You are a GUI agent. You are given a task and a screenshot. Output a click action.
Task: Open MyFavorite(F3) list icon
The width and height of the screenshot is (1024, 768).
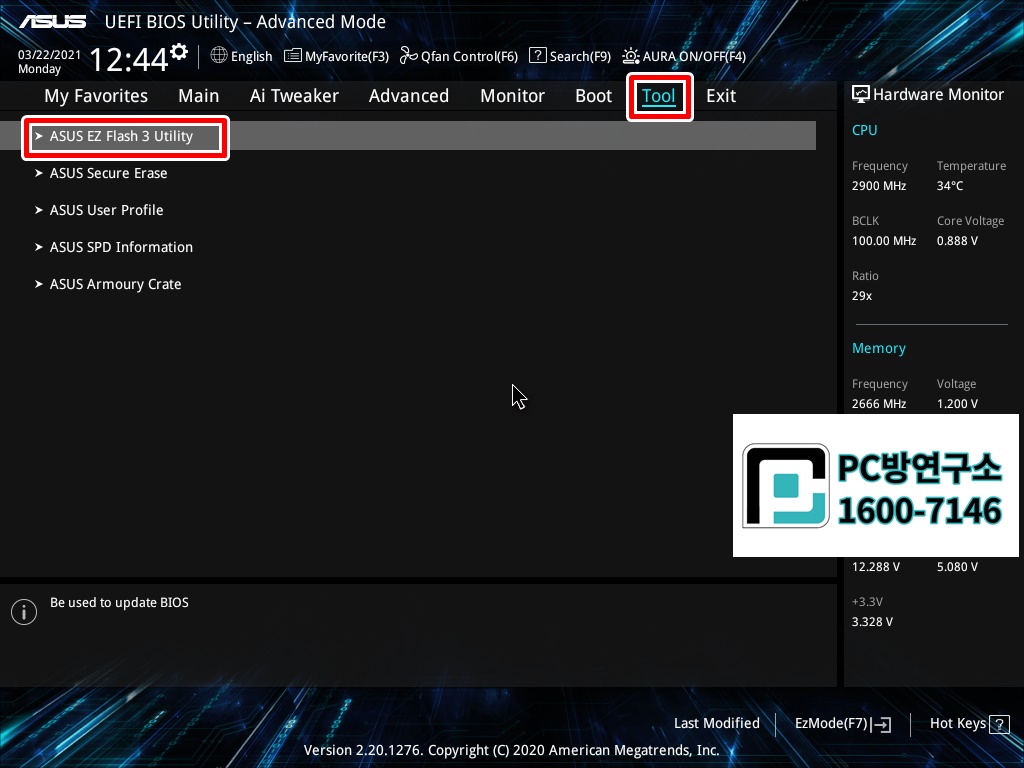click(293, 56)
